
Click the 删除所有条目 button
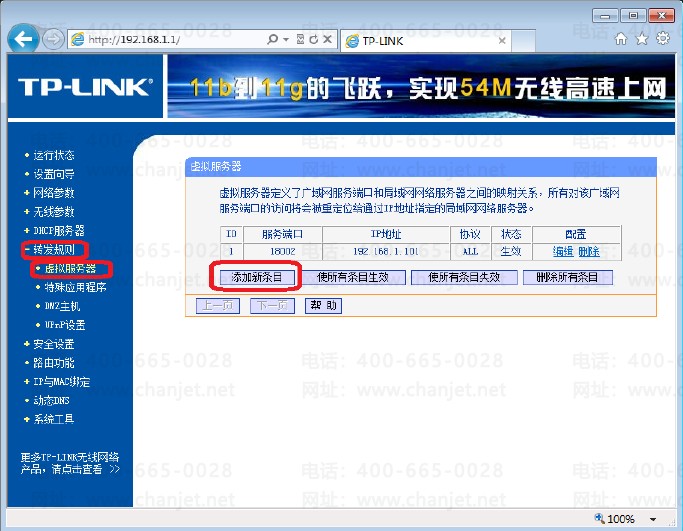click(566, 277)
